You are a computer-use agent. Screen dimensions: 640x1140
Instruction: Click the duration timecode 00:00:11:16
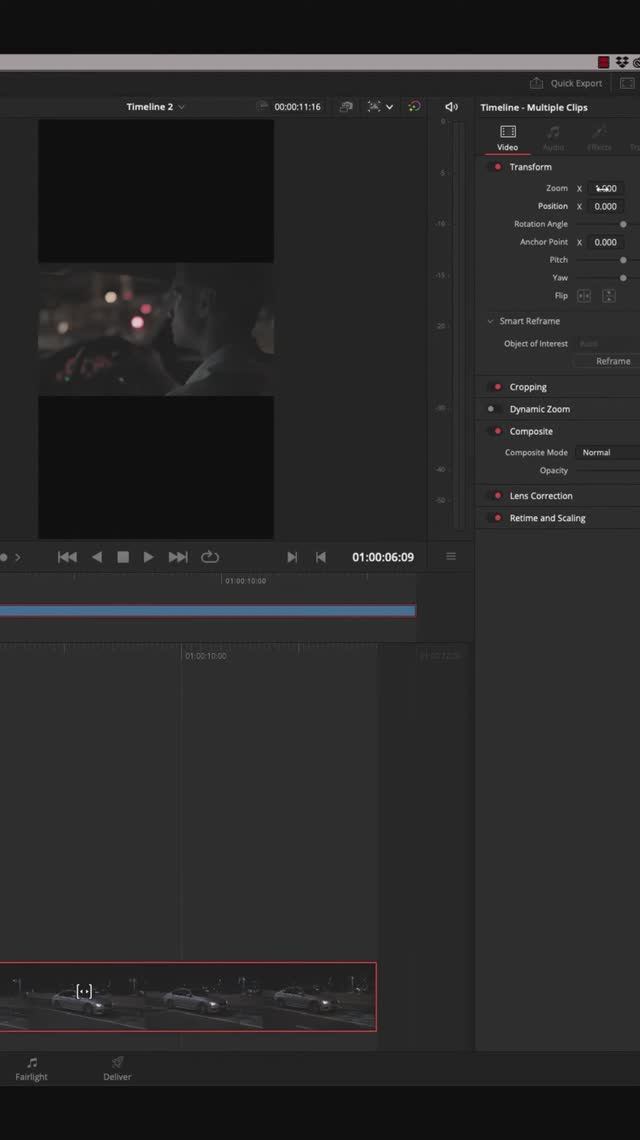[x=297, y=107]
